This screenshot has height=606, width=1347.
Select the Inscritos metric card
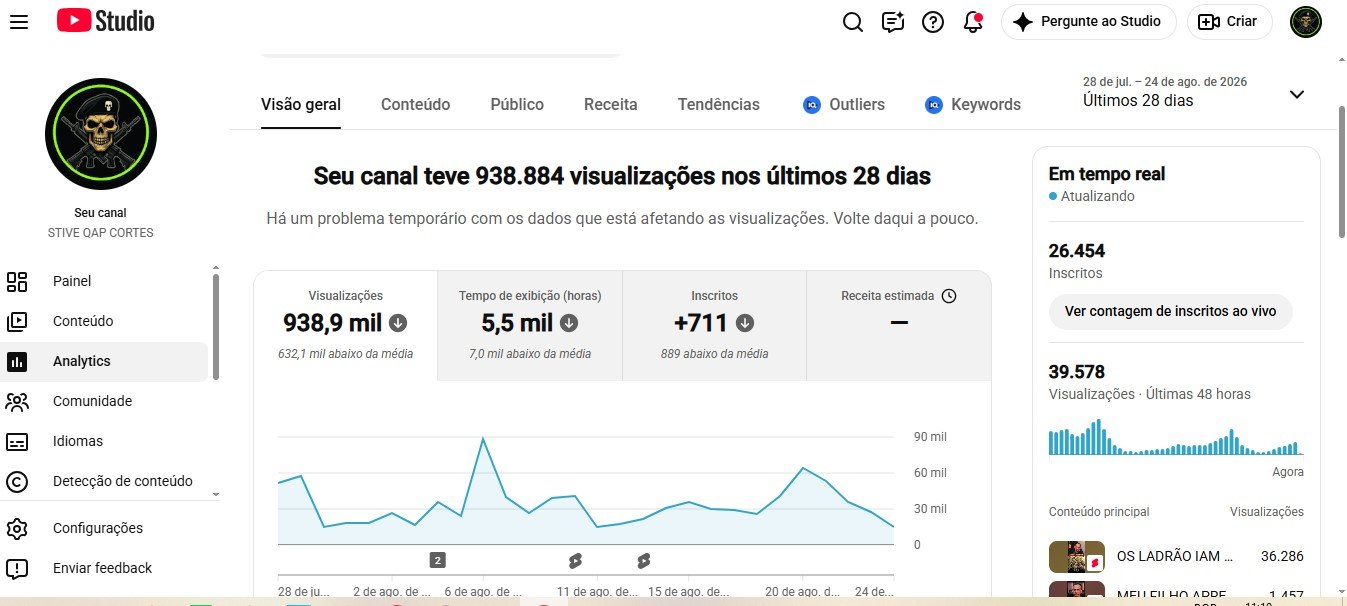coord(714,325)
